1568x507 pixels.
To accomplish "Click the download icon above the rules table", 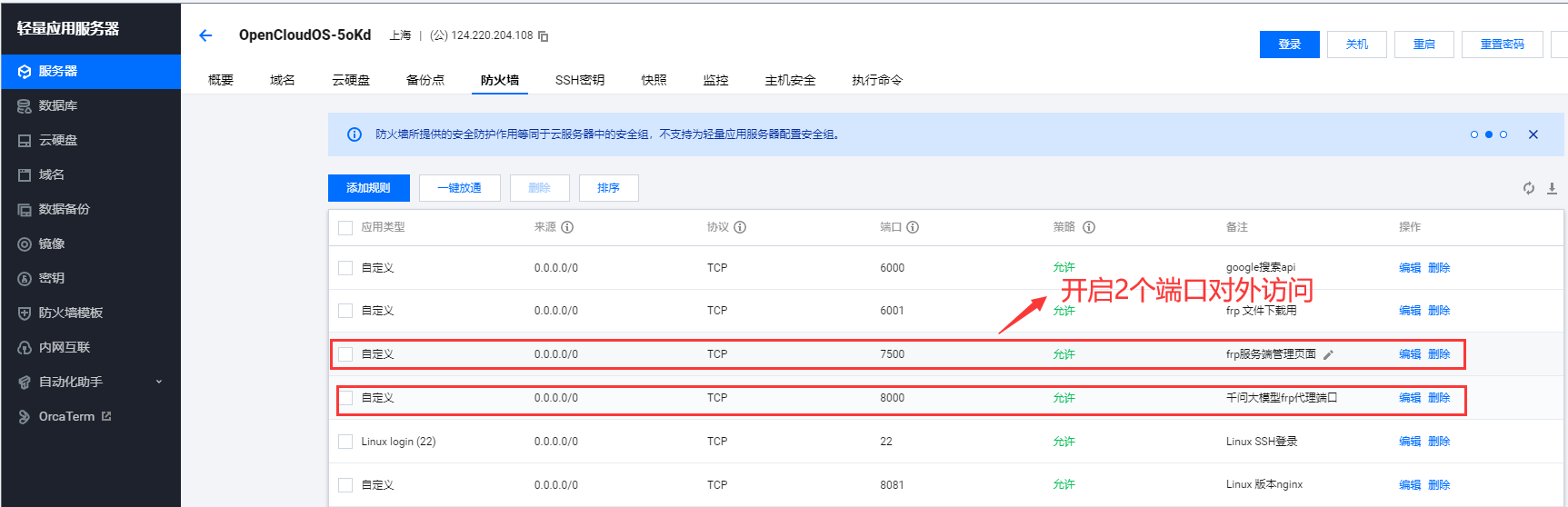I will (1552, 188).
